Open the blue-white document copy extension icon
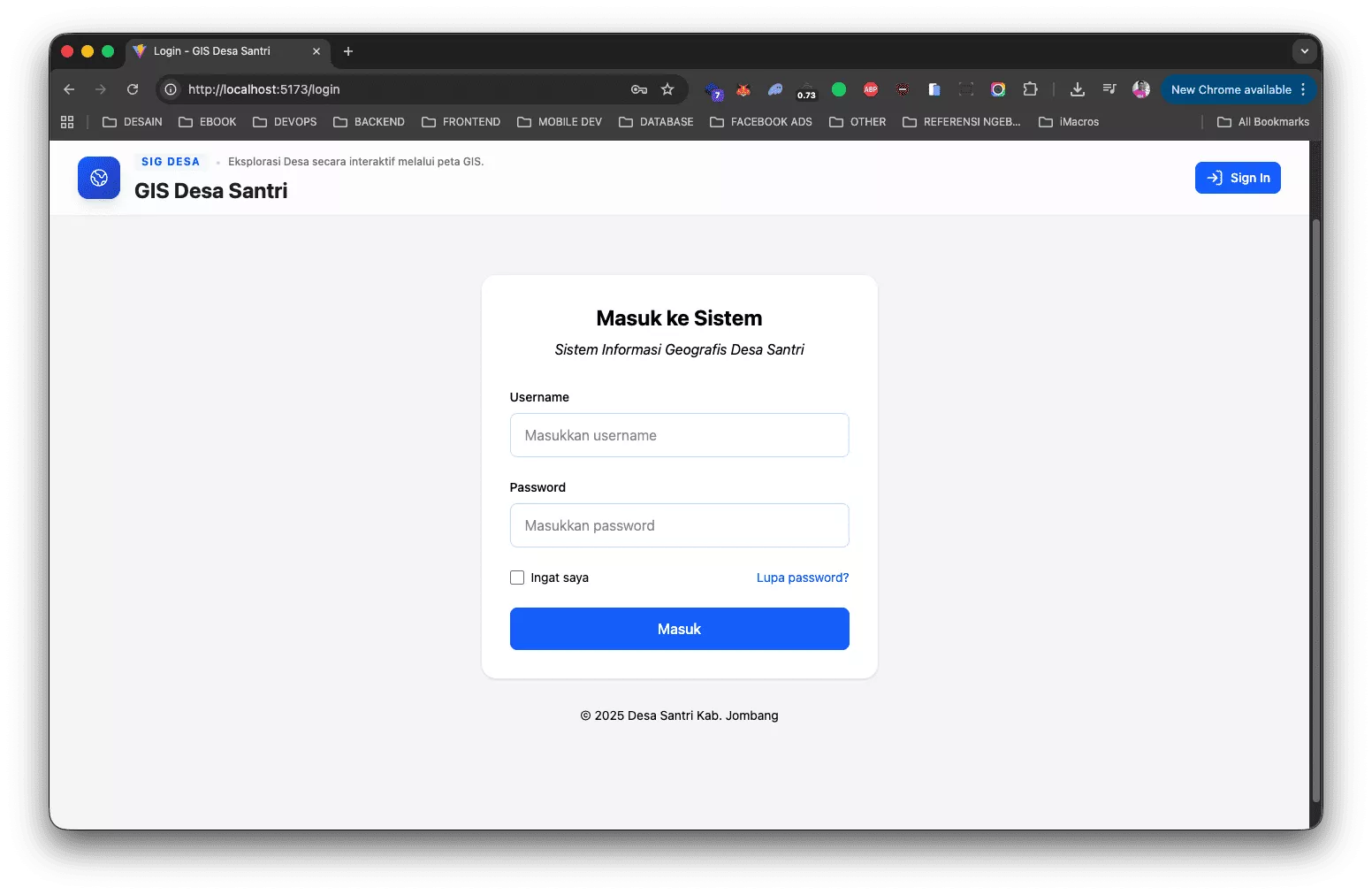Screen dimensions: 1372x895 point(934,89)
